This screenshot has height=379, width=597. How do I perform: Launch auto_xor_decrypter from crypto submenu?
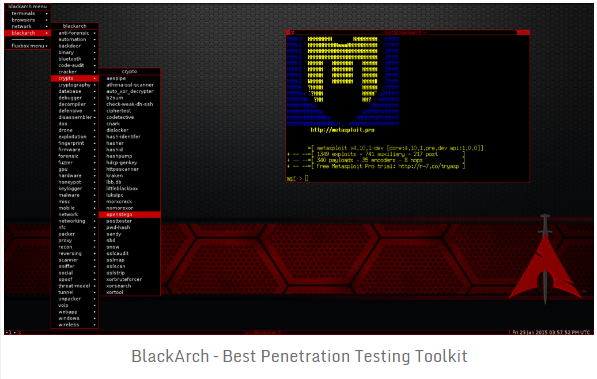tap(129, 91)
